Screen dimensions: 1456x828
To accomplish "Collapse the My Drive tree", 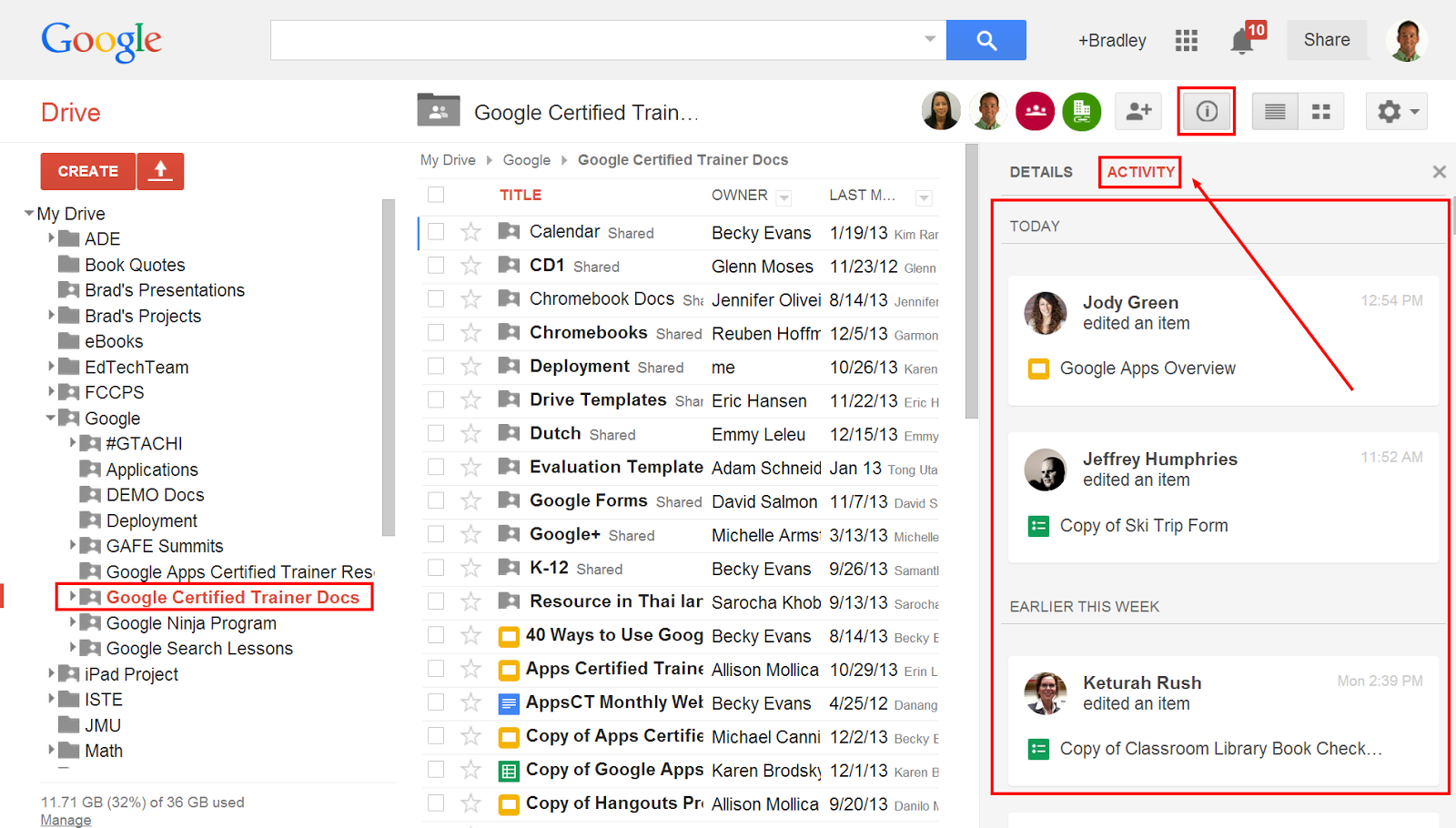I will (29, 214).
